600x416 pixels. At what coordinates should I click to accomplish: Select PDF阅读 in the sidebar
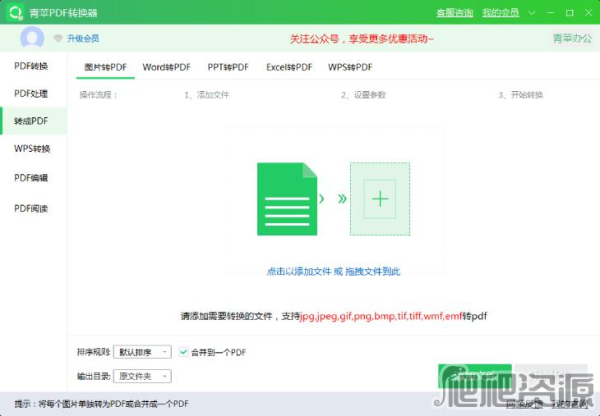(31, 209)
